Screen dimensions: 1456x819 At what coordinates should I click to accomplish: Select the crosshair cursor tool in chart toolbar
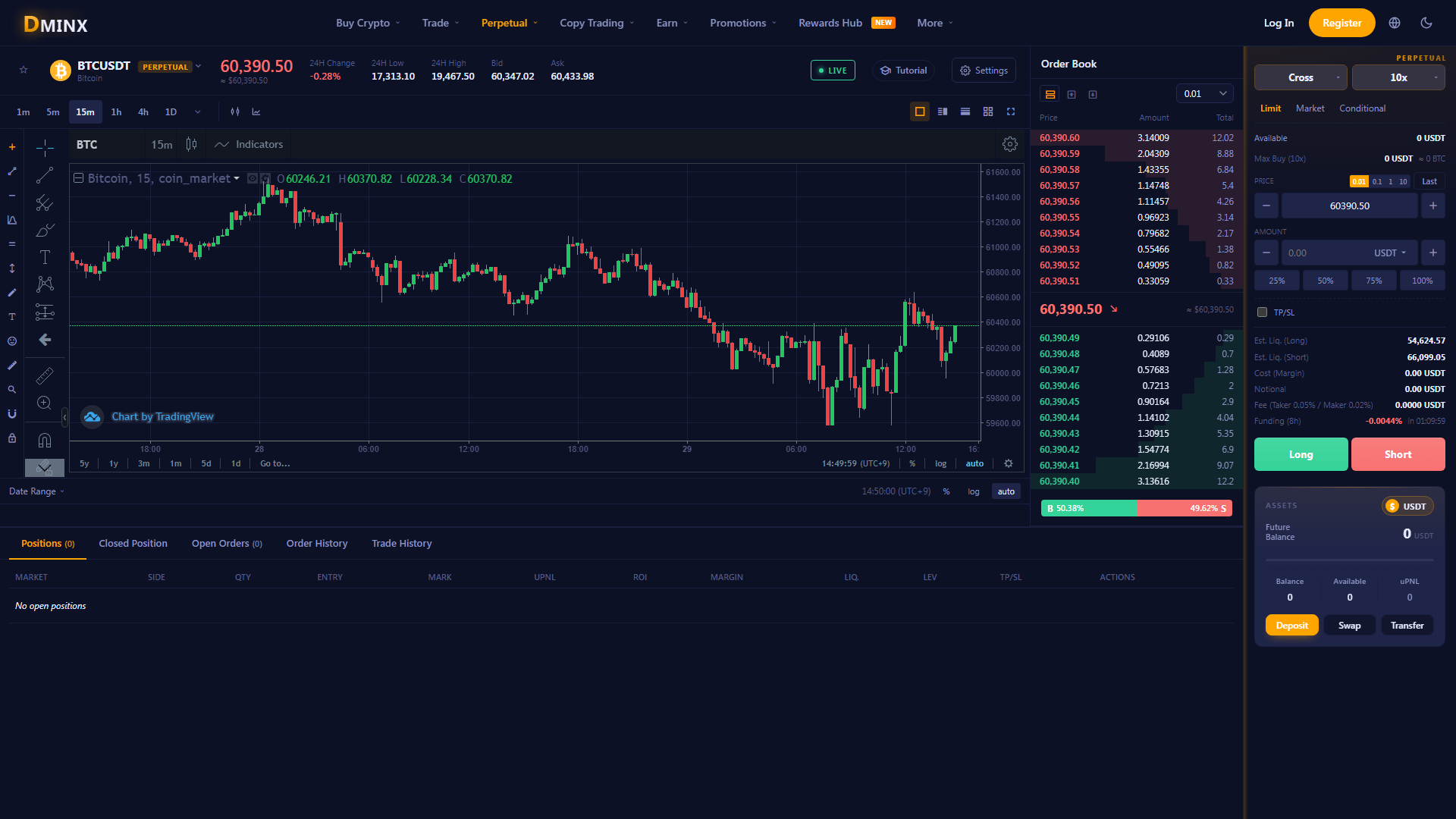click(45, 147)
